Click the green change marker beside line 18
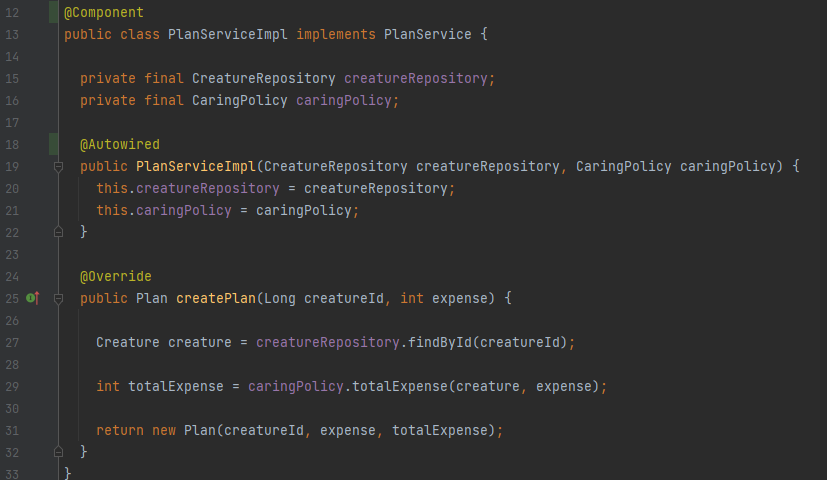The width and height of the screenshot is (827, 480). tap(53, 145)
